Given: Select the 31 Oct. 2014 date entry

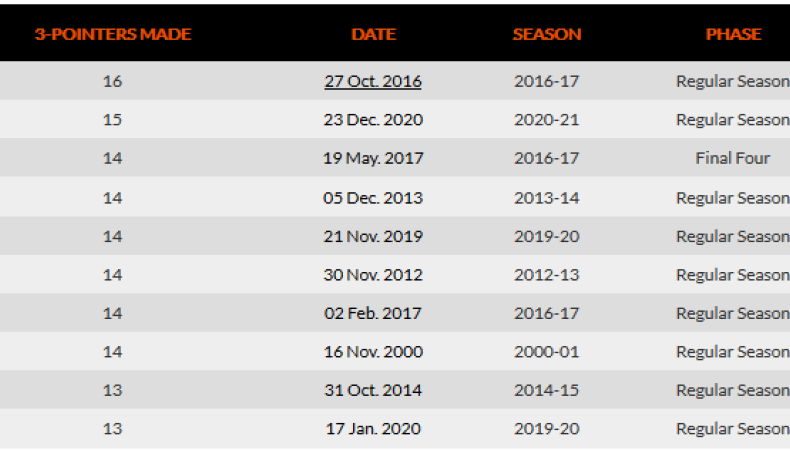Looking at the screenshot, I should 373,390.
